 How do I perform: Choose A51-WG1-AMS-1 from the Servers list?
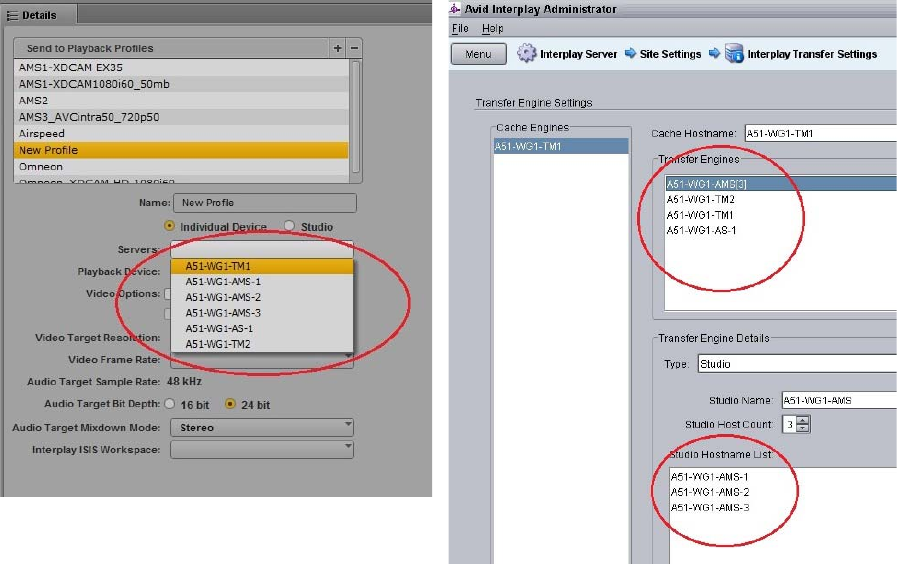point(261,281)
